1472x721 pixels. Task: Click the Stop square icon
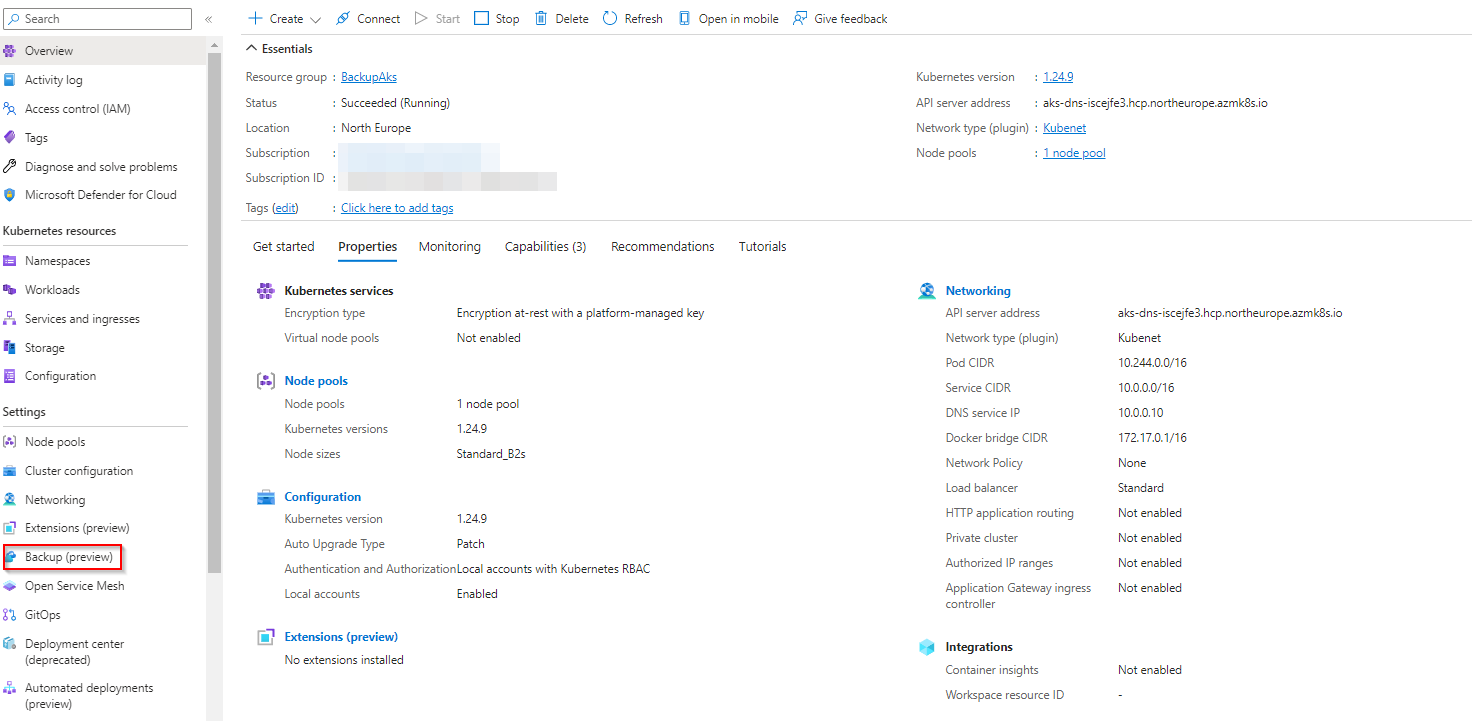coord(481,18)
